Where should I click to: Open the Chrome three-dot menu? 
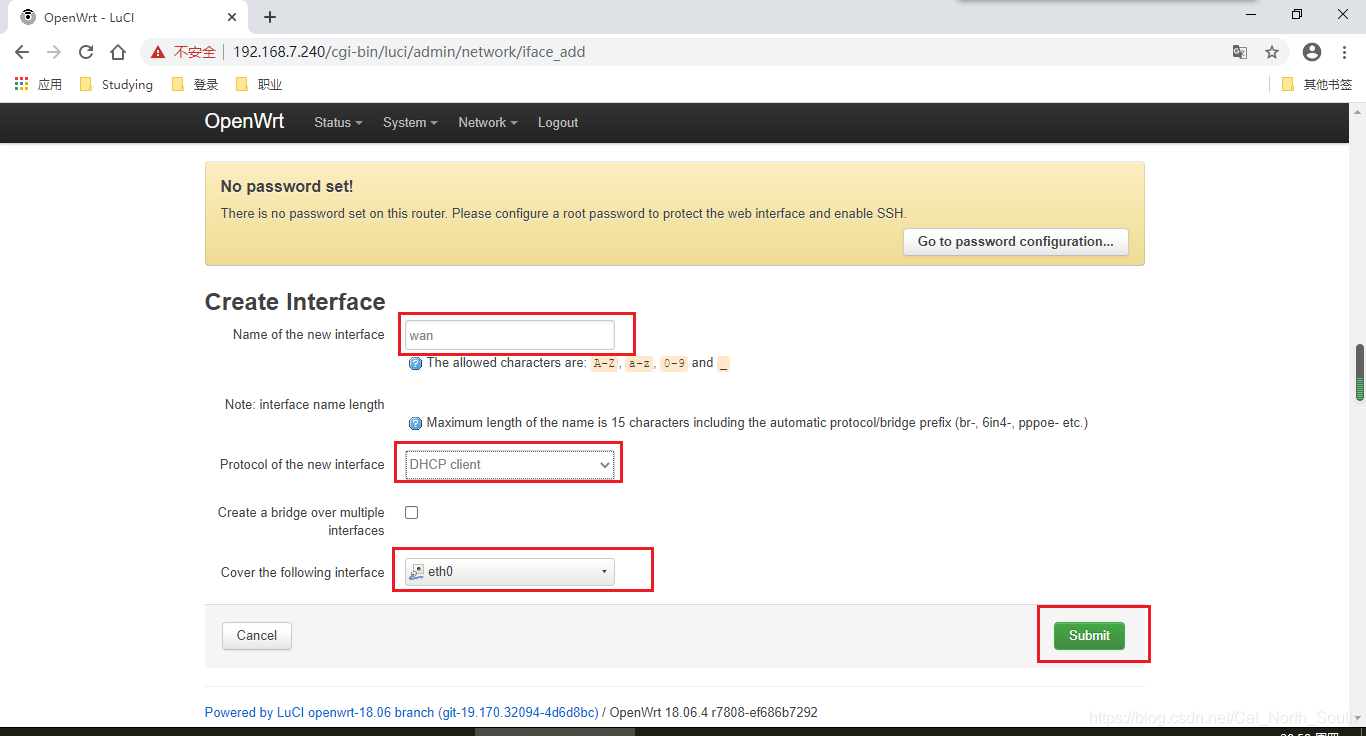point(1345,52)
